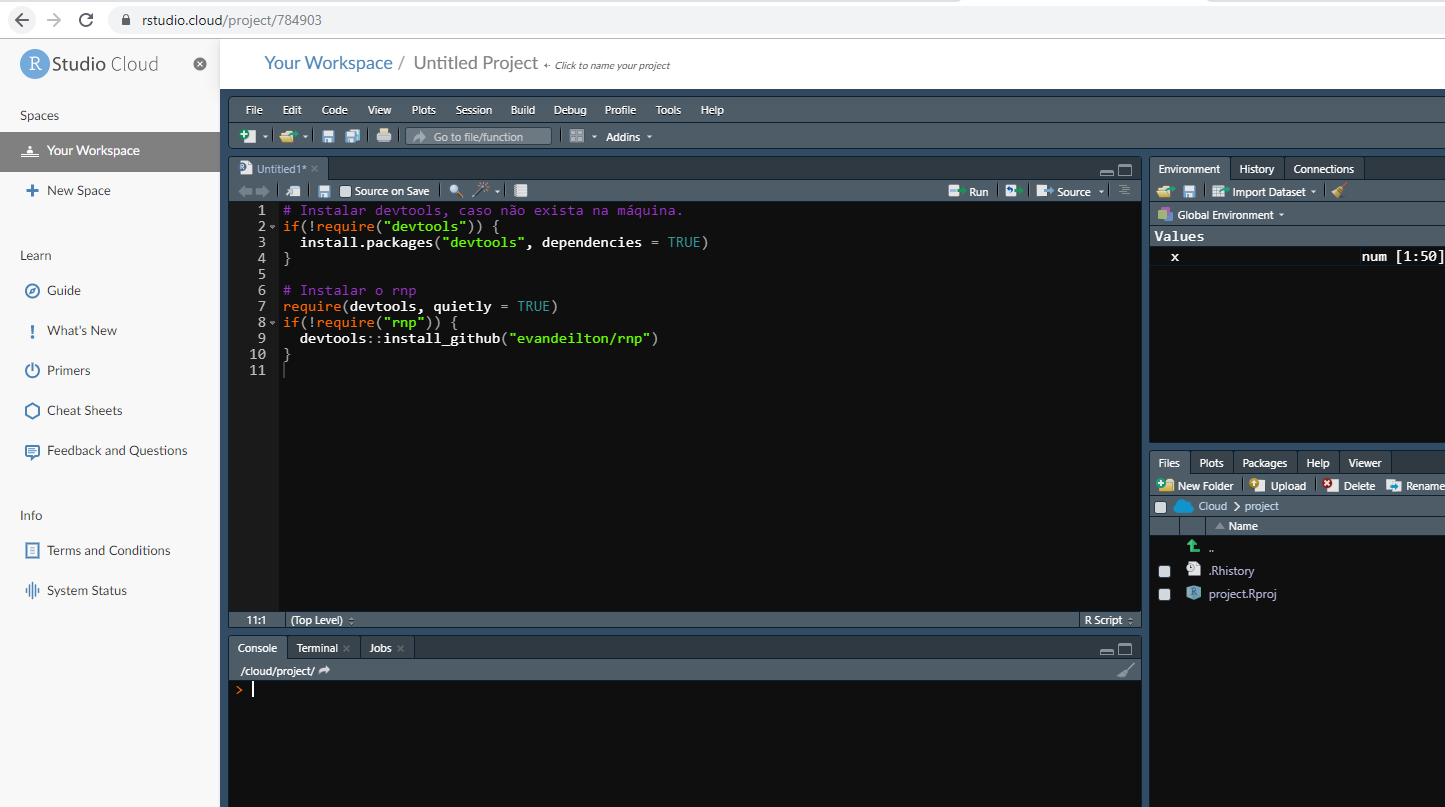
Task: Click the Delete button in Files pane
Action: (1349, 486)
